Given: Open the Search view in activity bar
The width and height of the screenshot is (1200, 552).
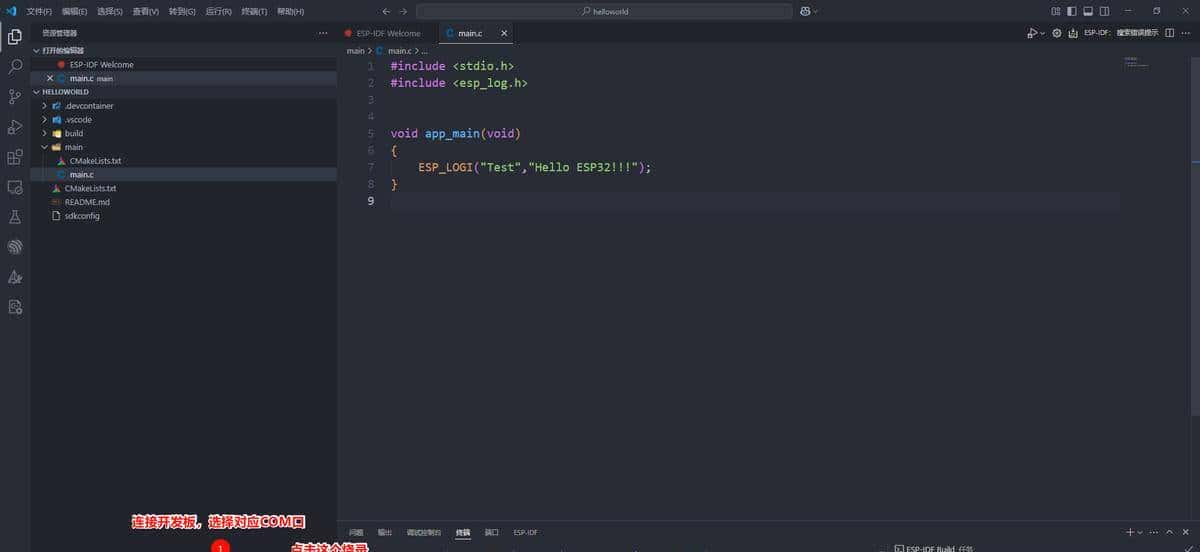Looking at the screenshot, I should pyautogui.click(x=15, y=67).
